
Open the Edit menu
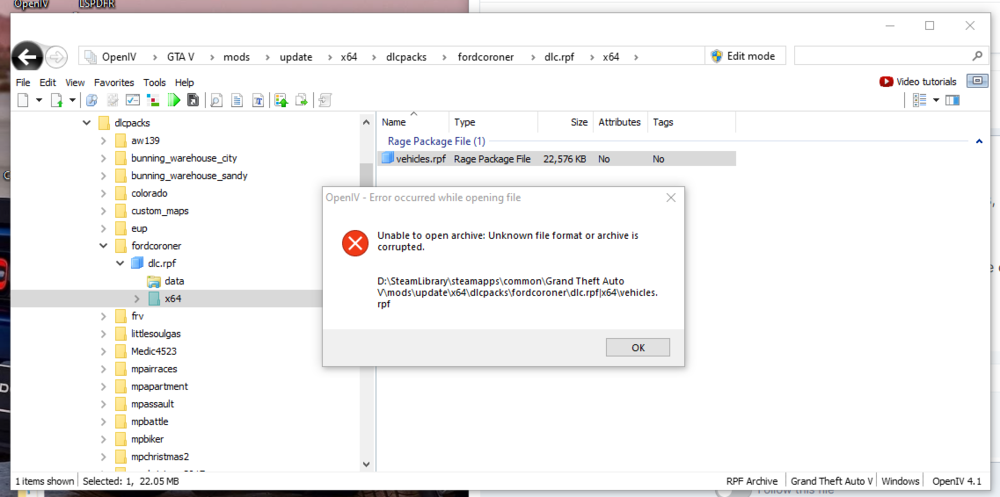tap(48, 82)
